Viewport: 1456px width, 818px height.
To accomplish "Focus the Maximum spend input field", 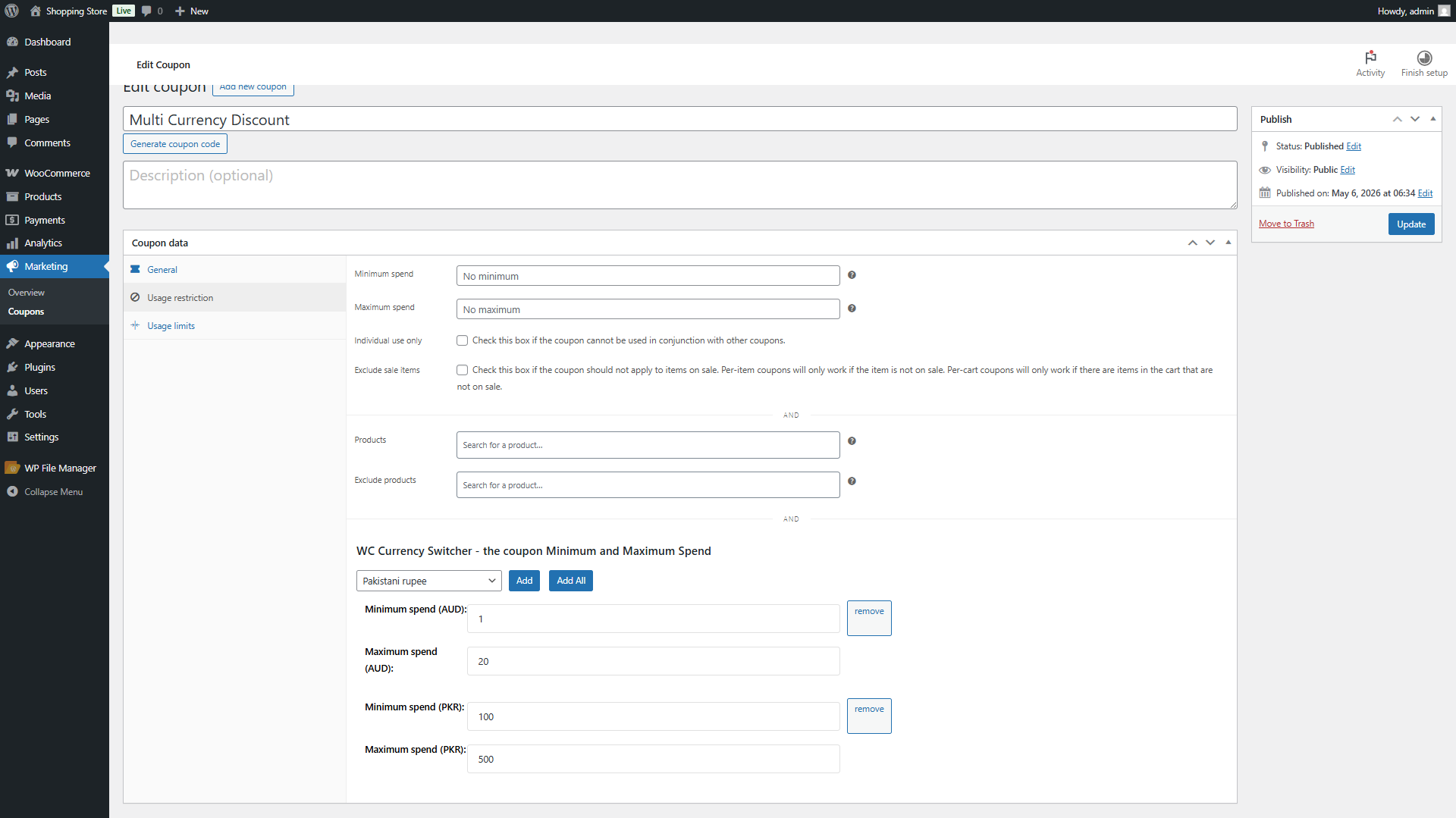I will (x=648, y=309).
